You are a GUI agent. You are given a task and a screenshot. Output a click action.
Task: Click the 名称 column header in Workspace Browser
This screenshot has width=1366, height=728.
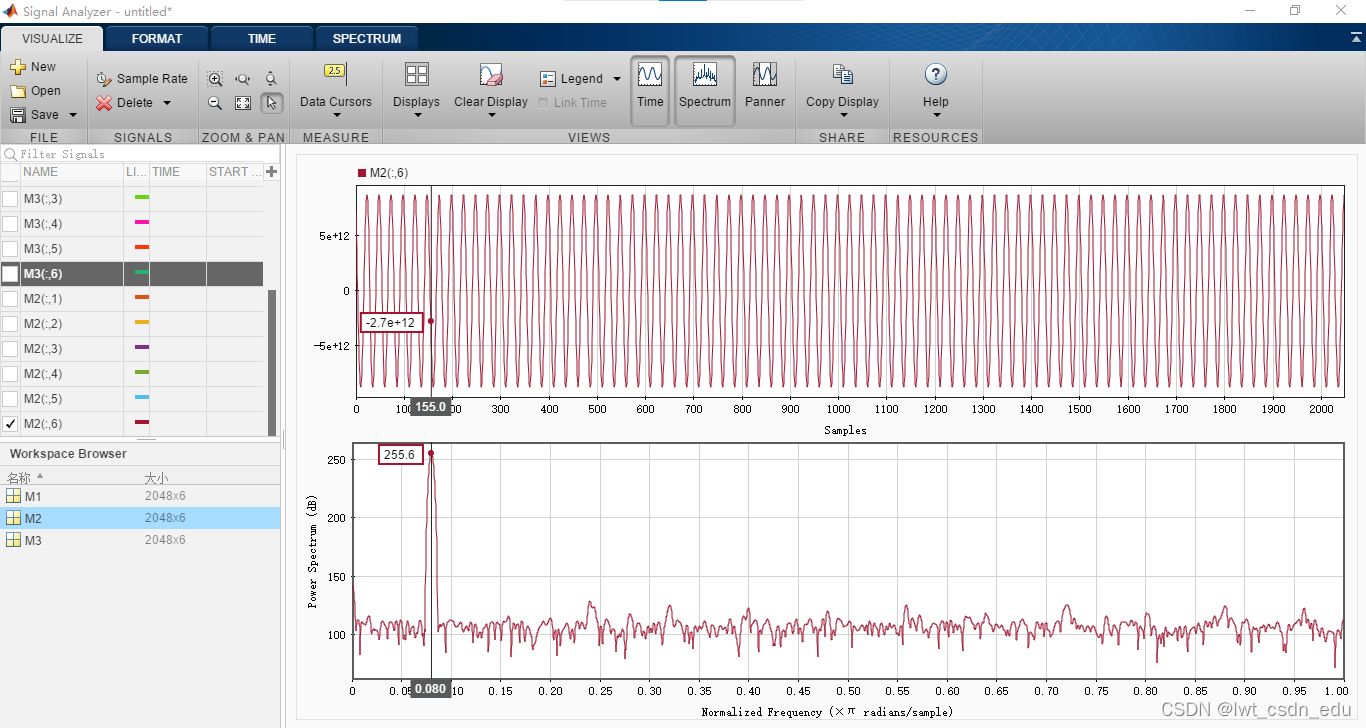point(20,479)
